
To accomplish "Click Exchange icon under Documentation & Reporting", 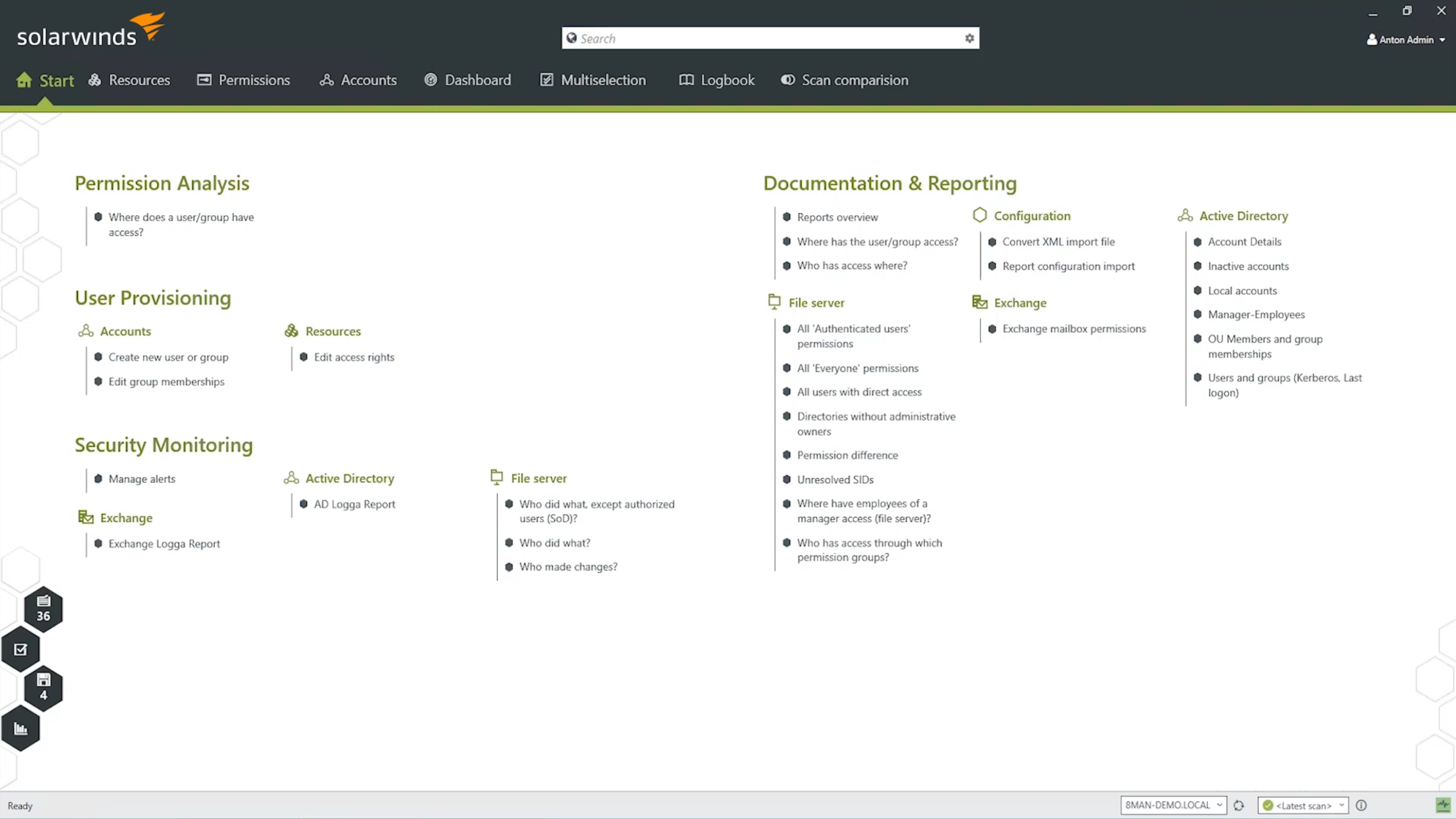I will [x=980, y=302].
